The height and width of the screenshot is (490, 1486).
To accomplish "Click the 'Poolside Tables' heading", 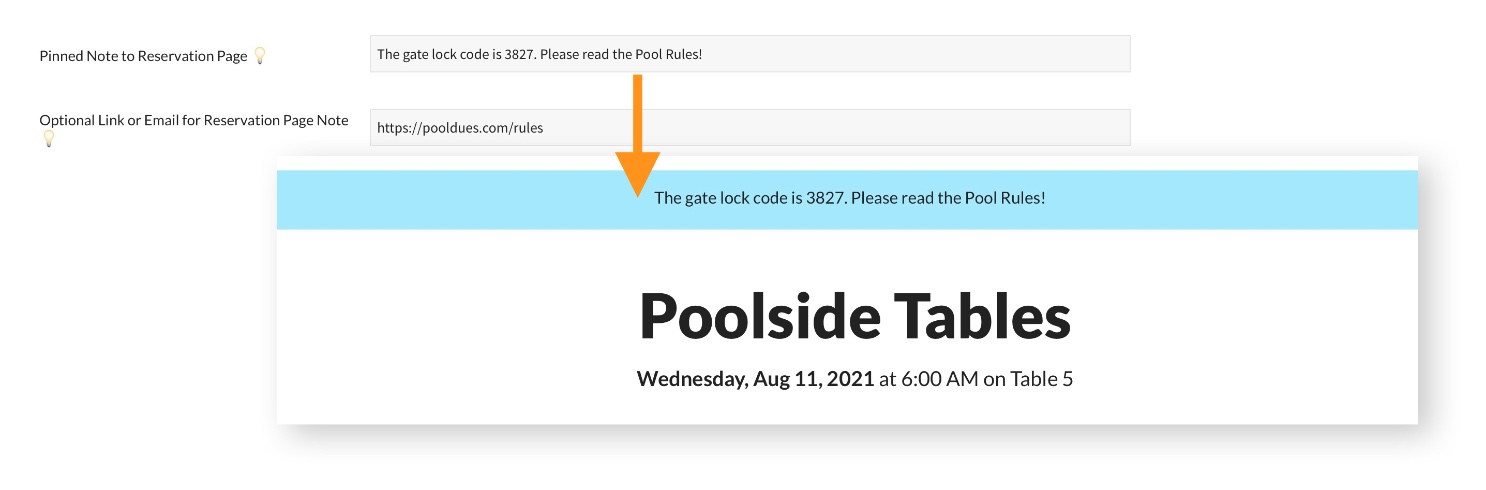I will tap(854, 315).
